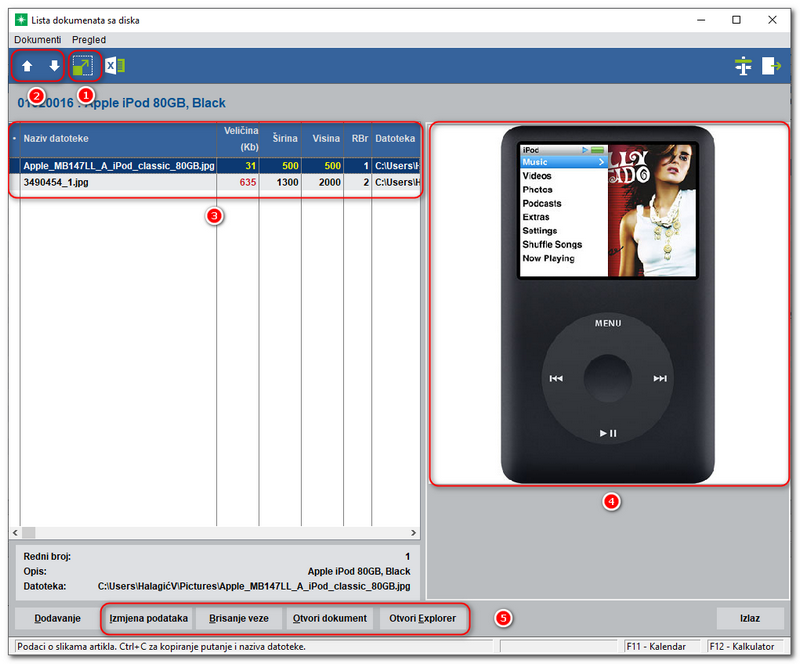This screenshot has height=664, width=800.
Task: Click the horizontal scrollbar thumb
Action: [29, 533]
